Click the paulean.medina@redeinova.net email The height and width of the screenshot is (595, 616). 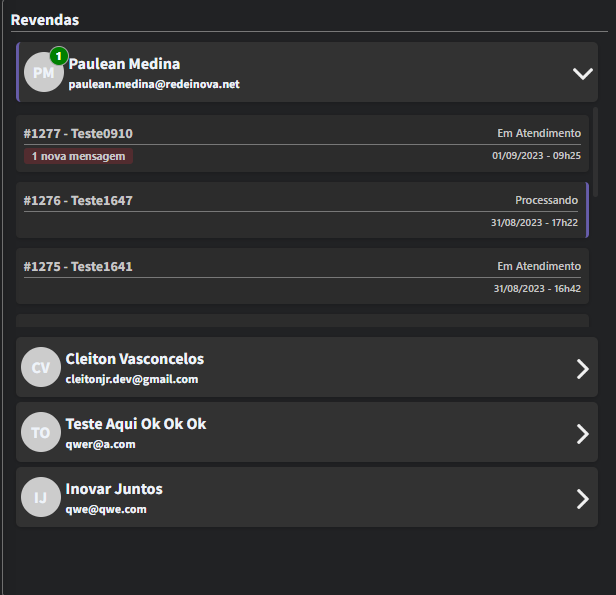pos(154,84)
